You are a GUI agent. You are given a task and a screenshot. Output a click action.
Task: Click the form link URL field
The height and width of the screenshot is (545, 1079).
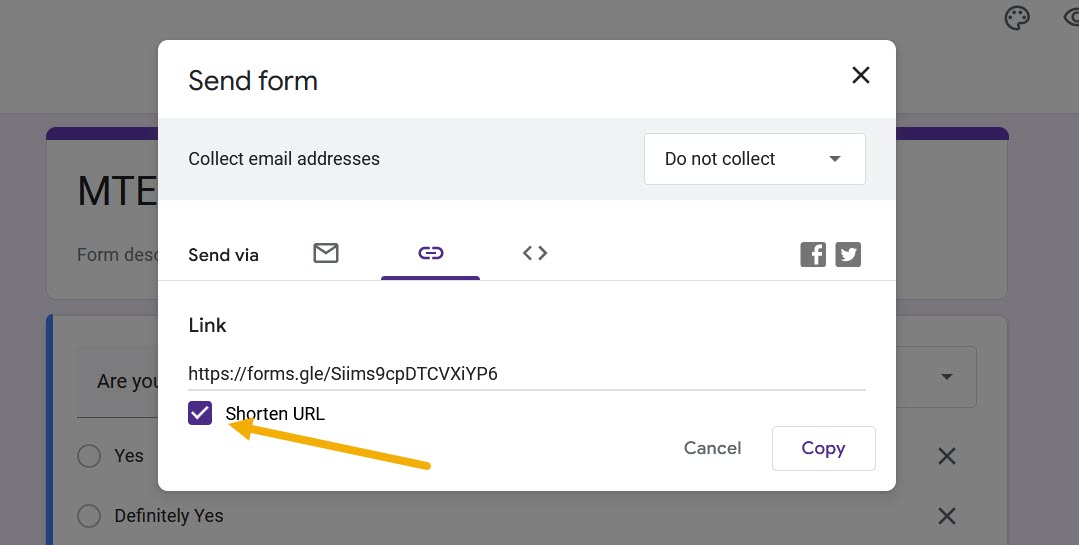pyautogui.click(x=526, y=374)
